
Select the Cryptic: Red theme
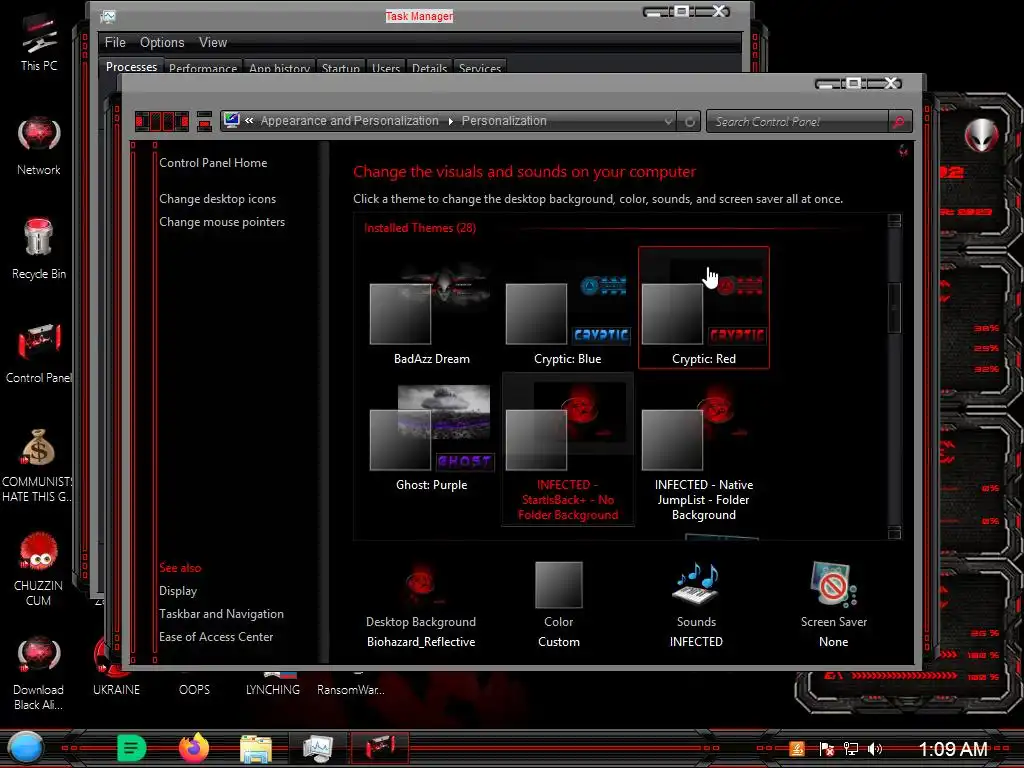pos(703,308)
